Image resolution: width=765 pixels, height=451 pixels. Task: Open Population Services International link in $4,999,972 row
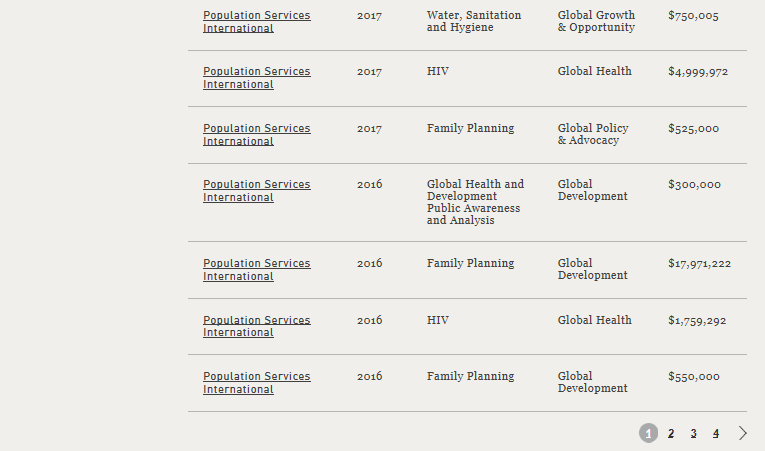(257, 78)
